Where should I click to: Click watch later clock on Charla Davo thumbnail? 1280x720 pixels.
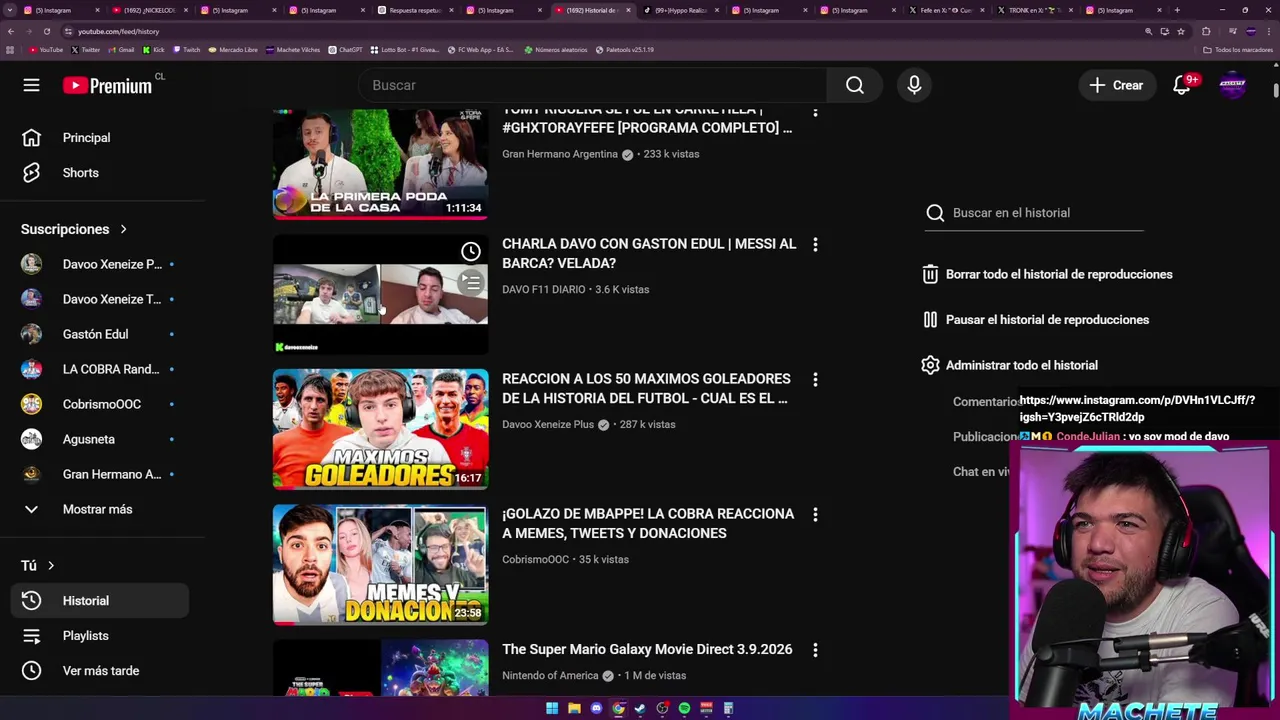tap(470, 251)
